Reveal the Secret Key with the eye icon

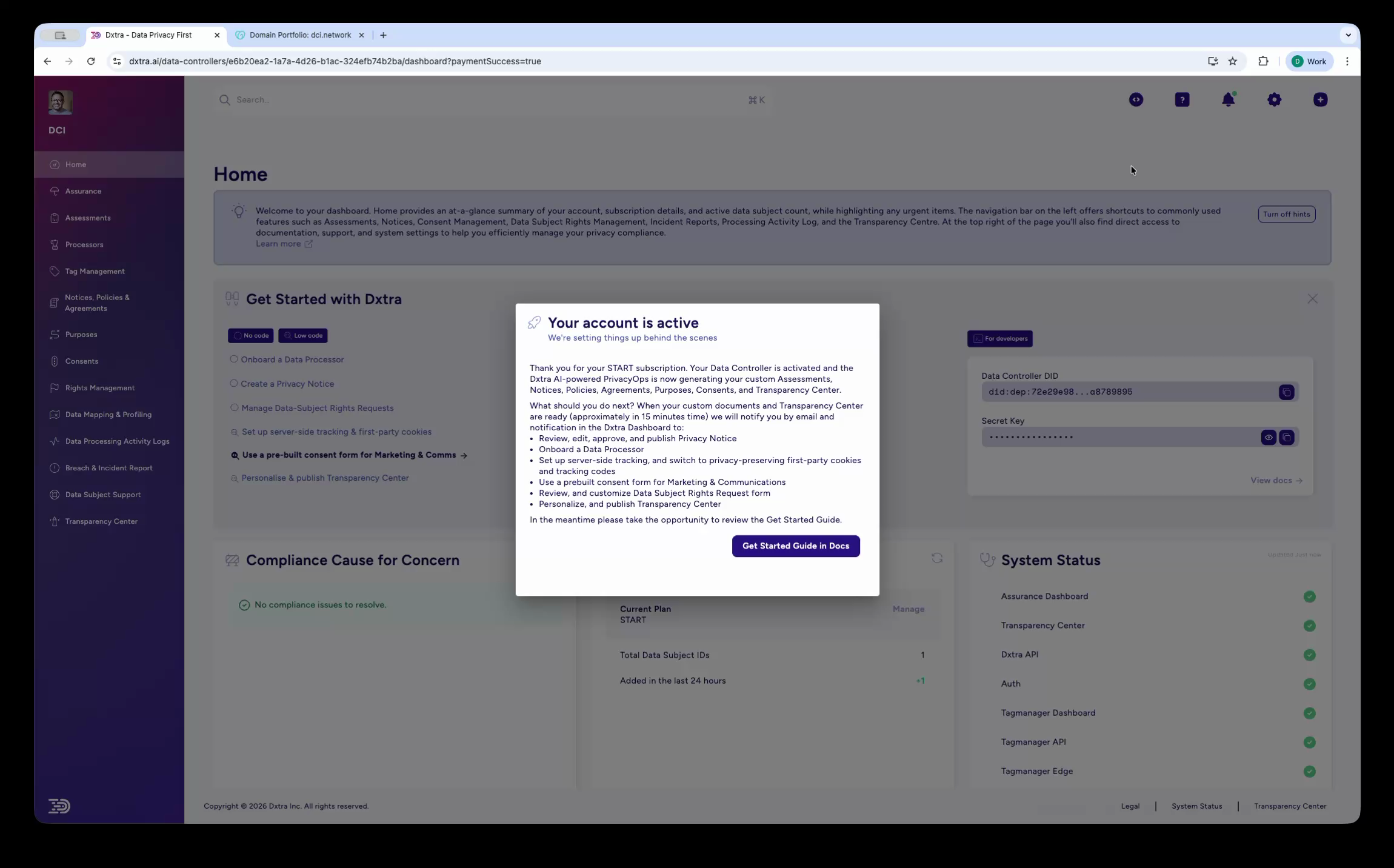[x=1268, y=437]
